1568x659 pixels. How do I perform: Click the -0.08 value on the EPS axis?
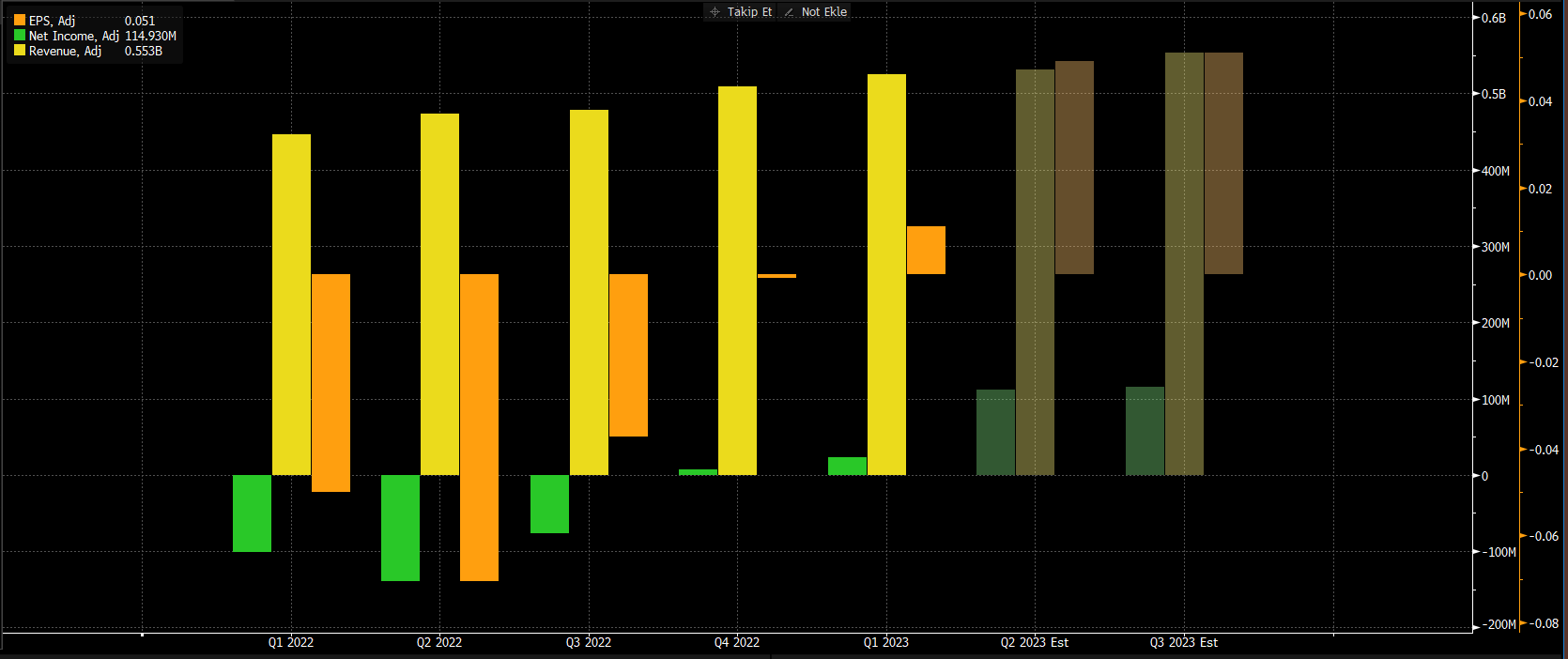point(1543,623)
